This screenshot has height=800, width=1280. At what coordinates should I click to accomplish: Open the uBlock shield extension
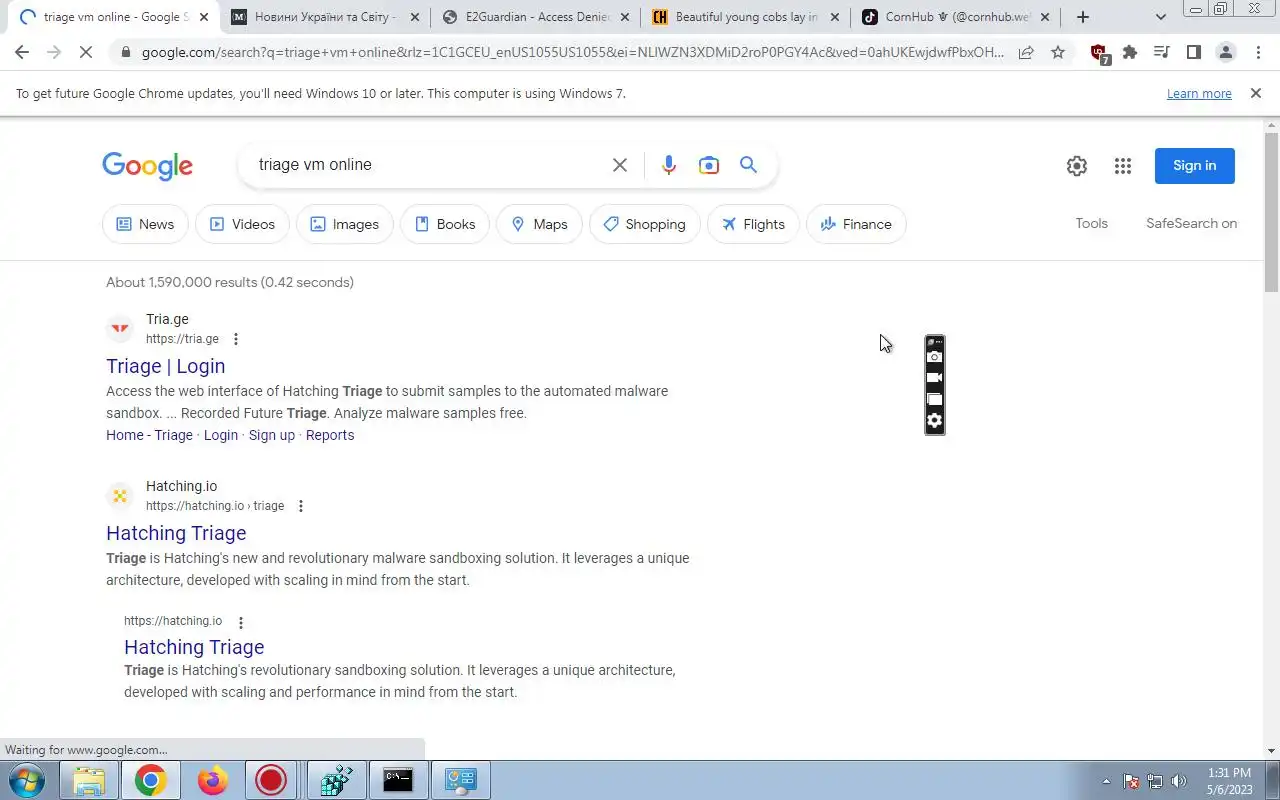pos(1099,54)
